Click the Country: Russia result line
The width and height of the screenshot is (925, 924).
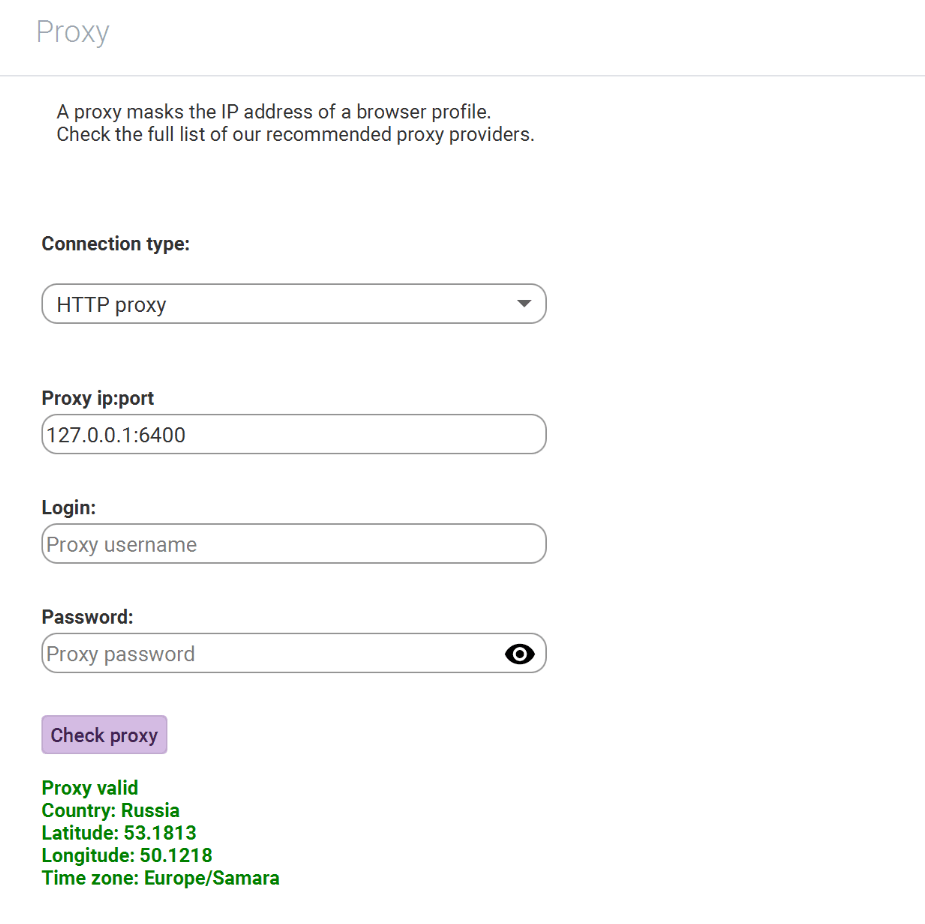(110, 810)
